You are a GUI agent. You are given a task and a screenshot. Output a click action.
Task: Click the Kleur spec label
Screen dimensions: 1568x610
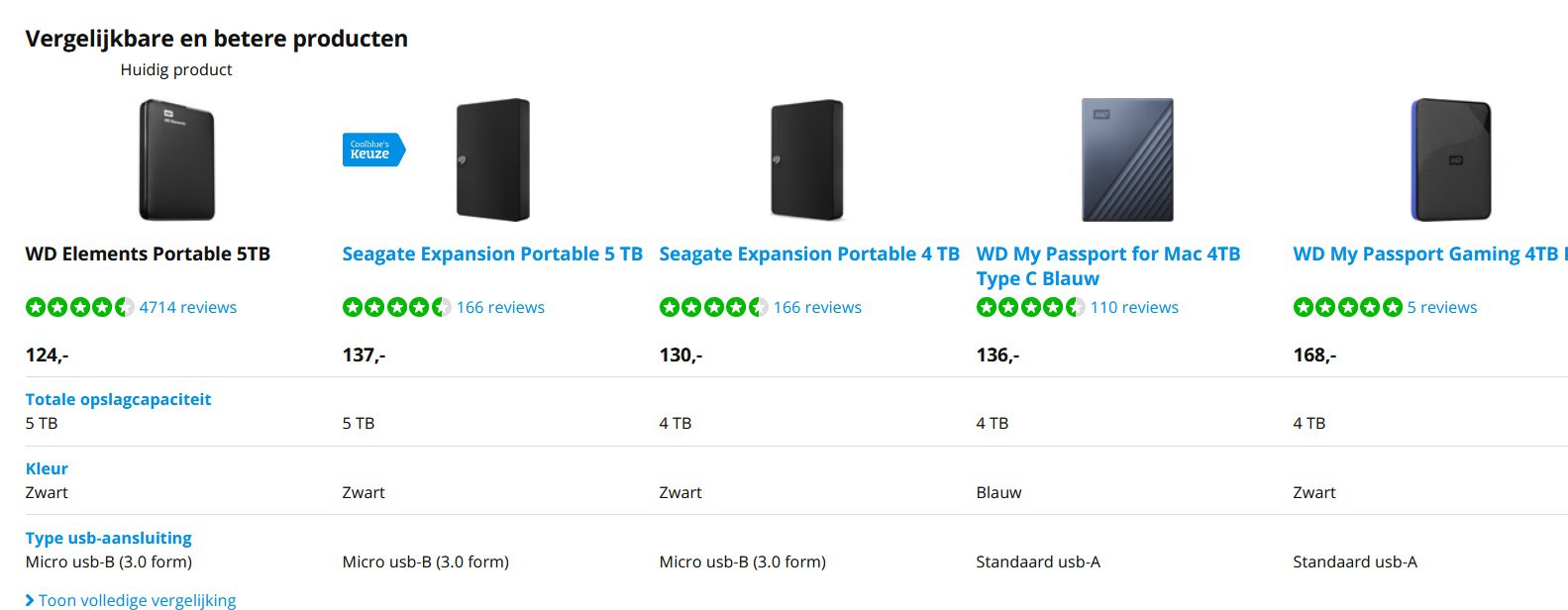47,468
